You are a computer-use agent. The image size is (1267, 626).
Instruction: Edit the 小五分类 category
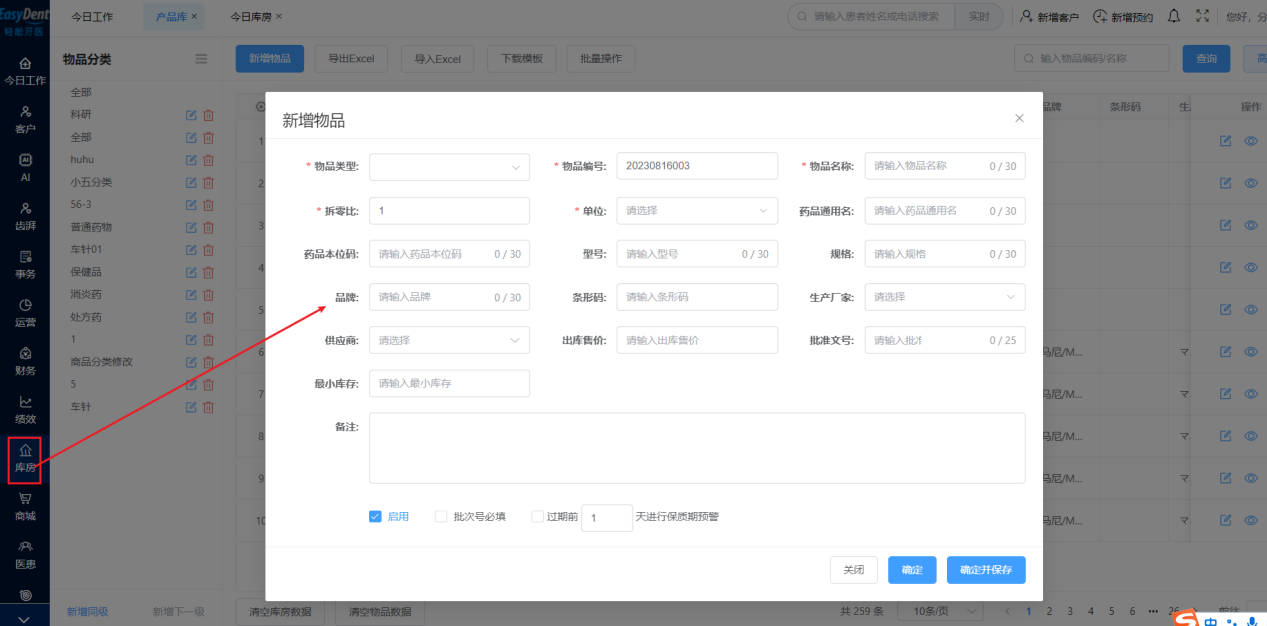click(191, 182)
